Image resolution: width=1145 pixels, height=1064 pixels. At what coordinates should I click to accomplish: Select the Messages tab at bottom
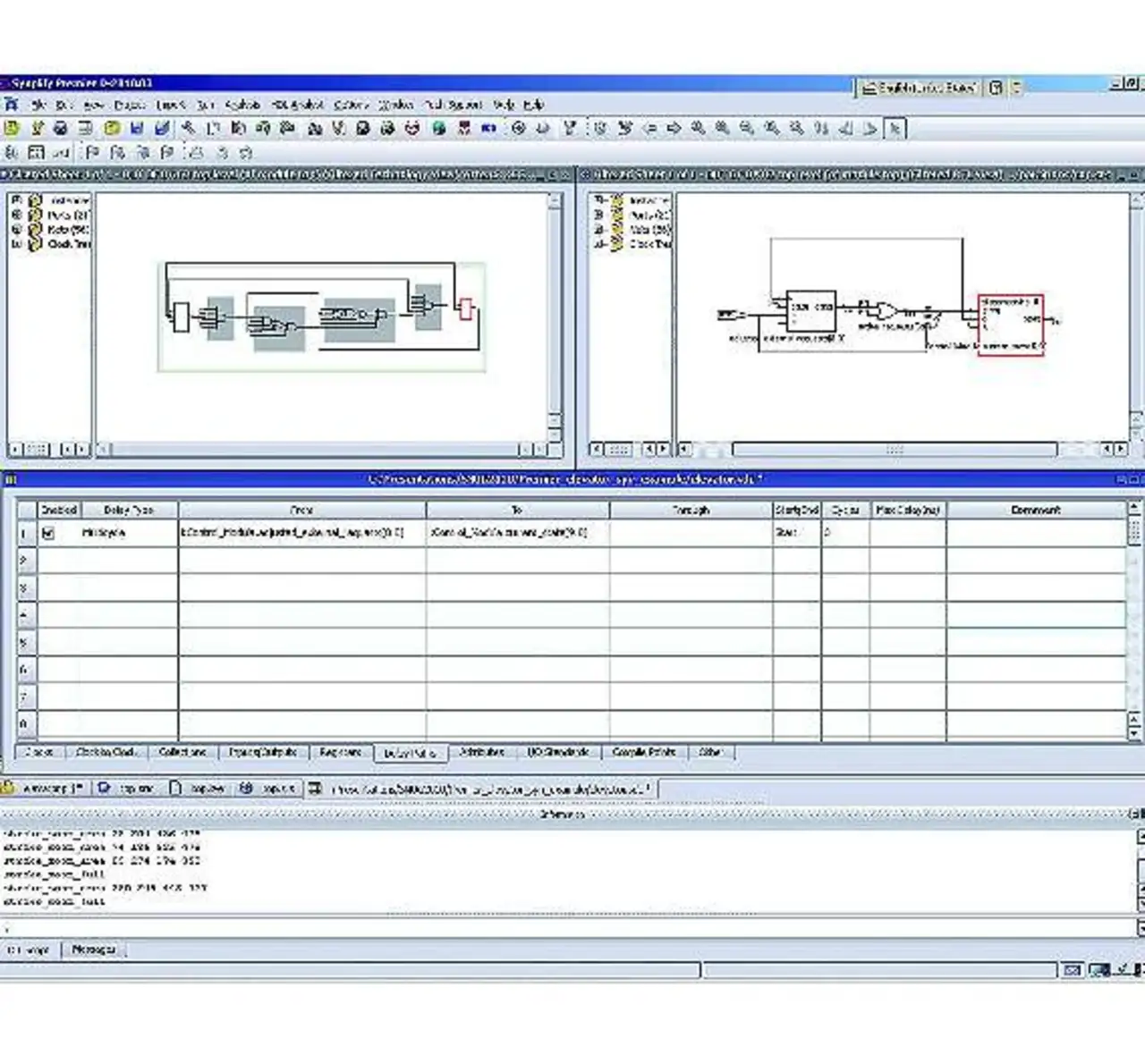point(93,949)
